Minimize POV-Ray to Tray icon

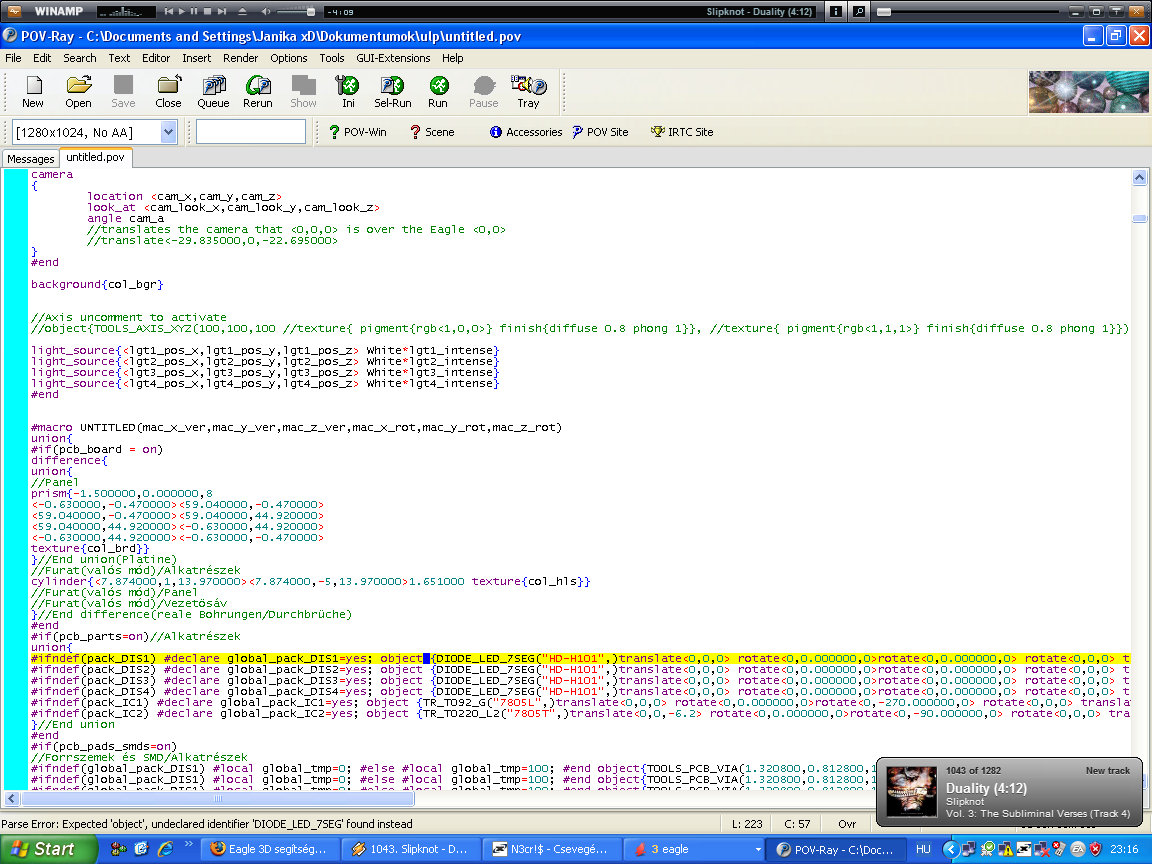pyautogui.click(x=528, y=91)
